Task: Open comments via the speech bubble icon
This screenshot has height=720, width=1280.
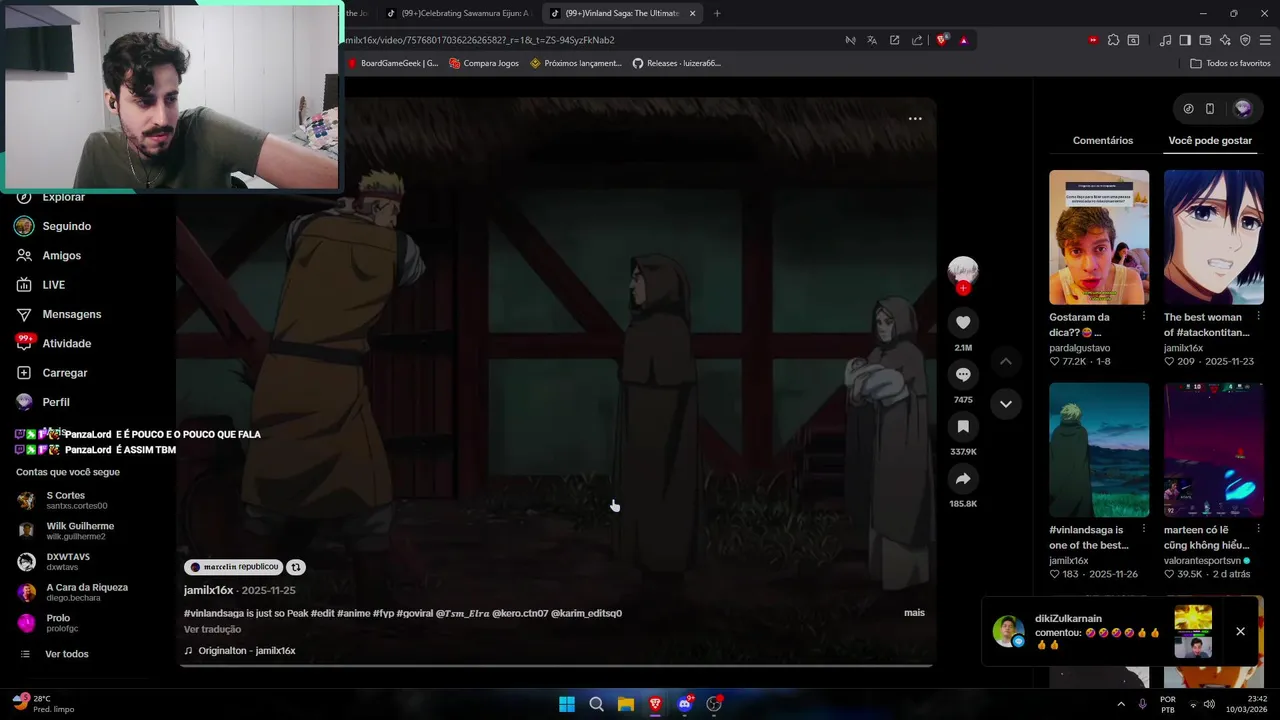Action: pos(963,374)
